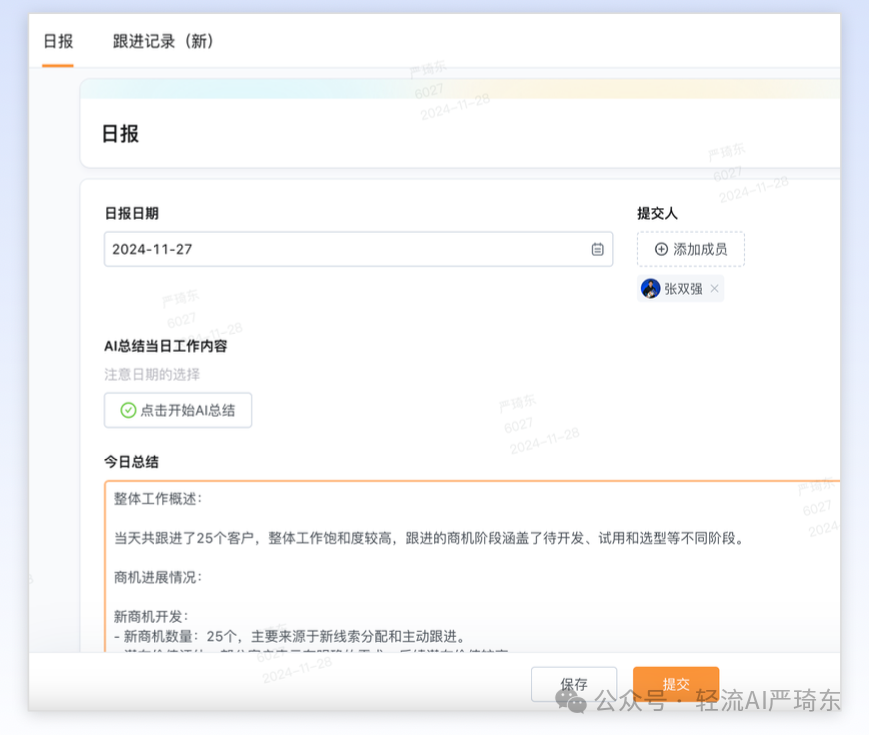Remove member 张双强 using the × icon
Image resolution: width=869 pixels, height=735 pixels.
click(x=715, y=288)
